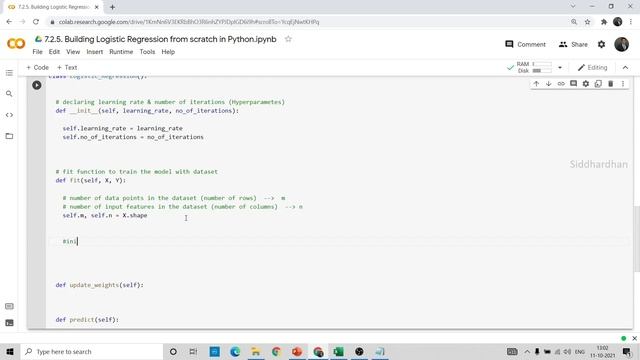This screenshot has height=360, width=640.
Task: Open the Windows notification center
Action: click(x=627, y=351)
